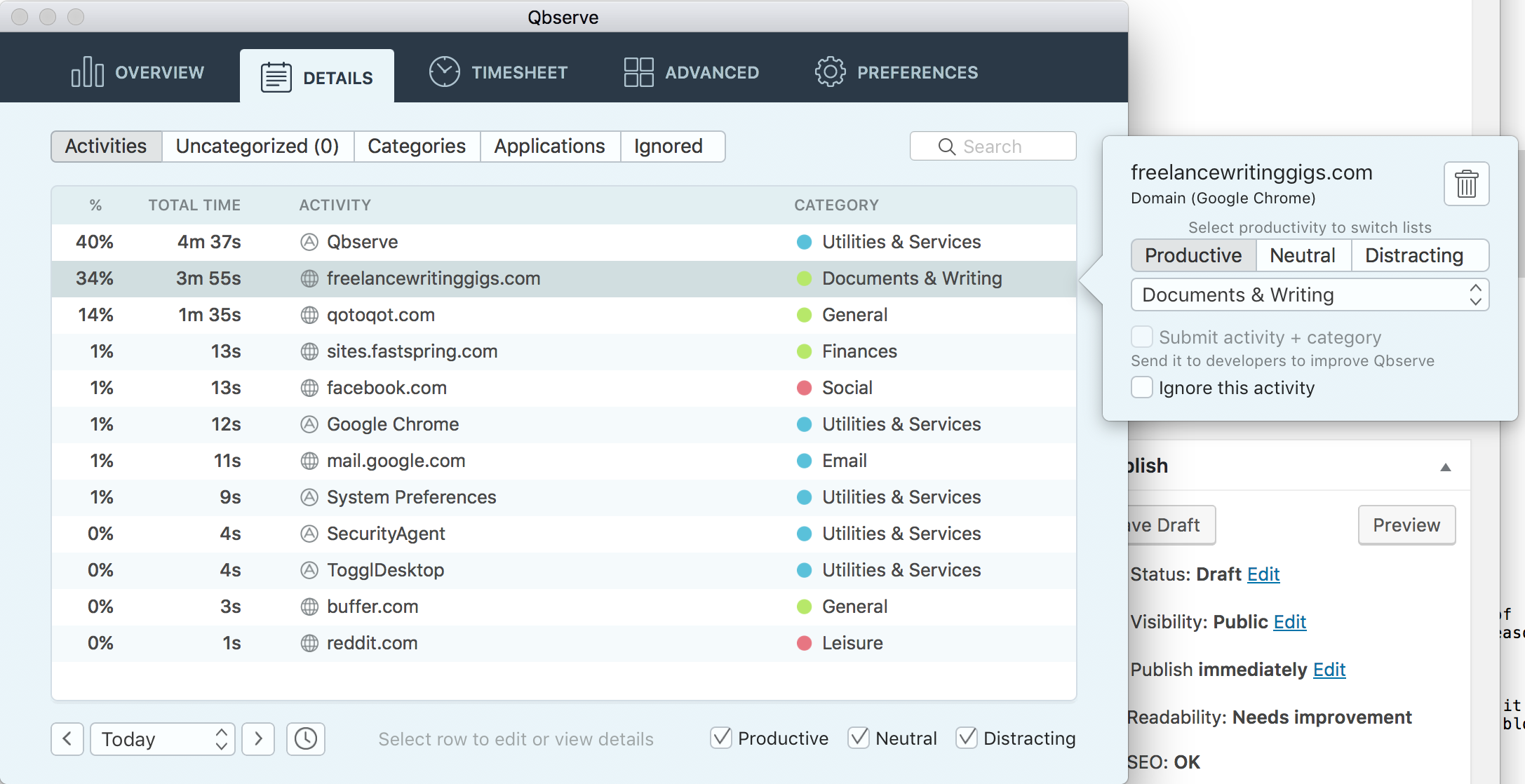Select the qotoqot.com row text
This screenshot has height=784, width=1525.
[x=380, y=315]
